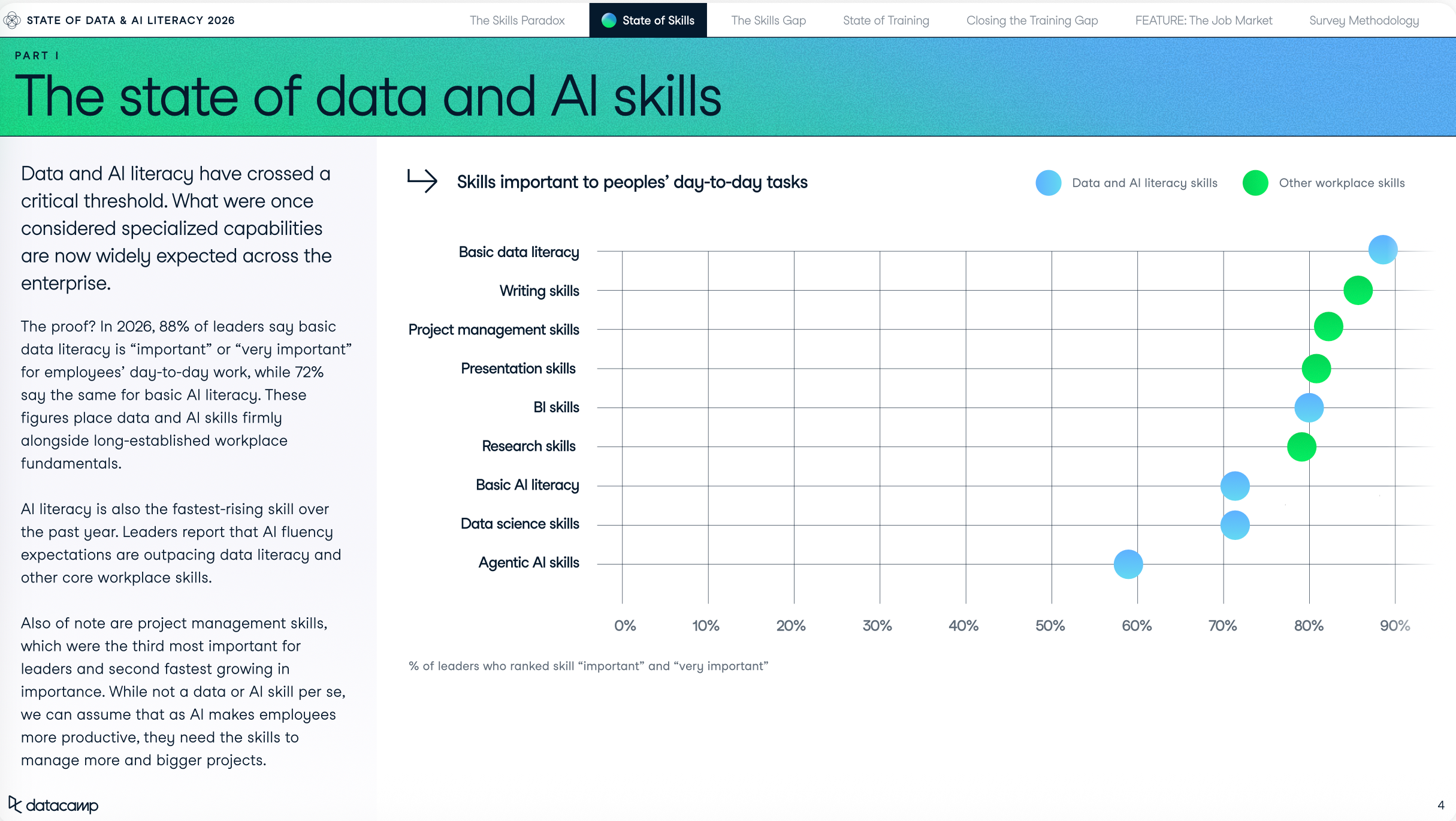1456x821 pixels.
Task: Click State of Data & AI Literacy 2026 title
Action: (131, 20)
